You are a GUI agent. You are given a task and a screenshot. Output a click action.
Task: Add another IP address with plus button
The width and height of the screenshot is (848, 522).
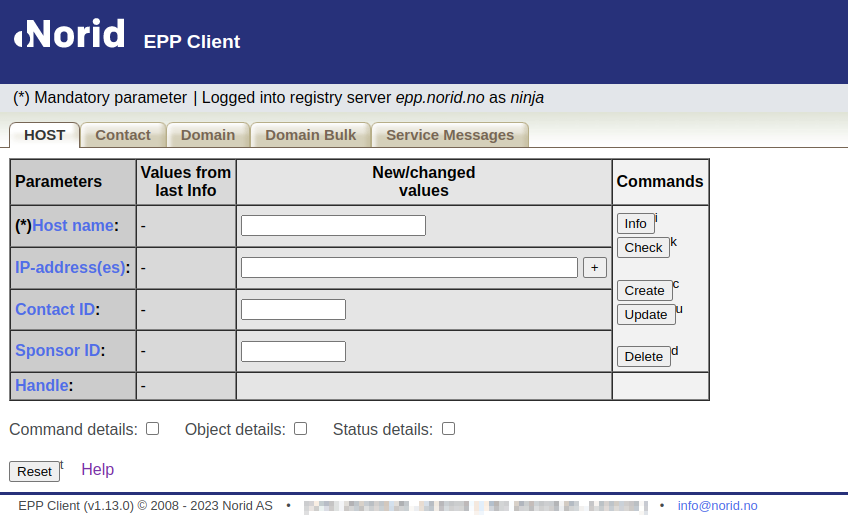coord(594,268)
